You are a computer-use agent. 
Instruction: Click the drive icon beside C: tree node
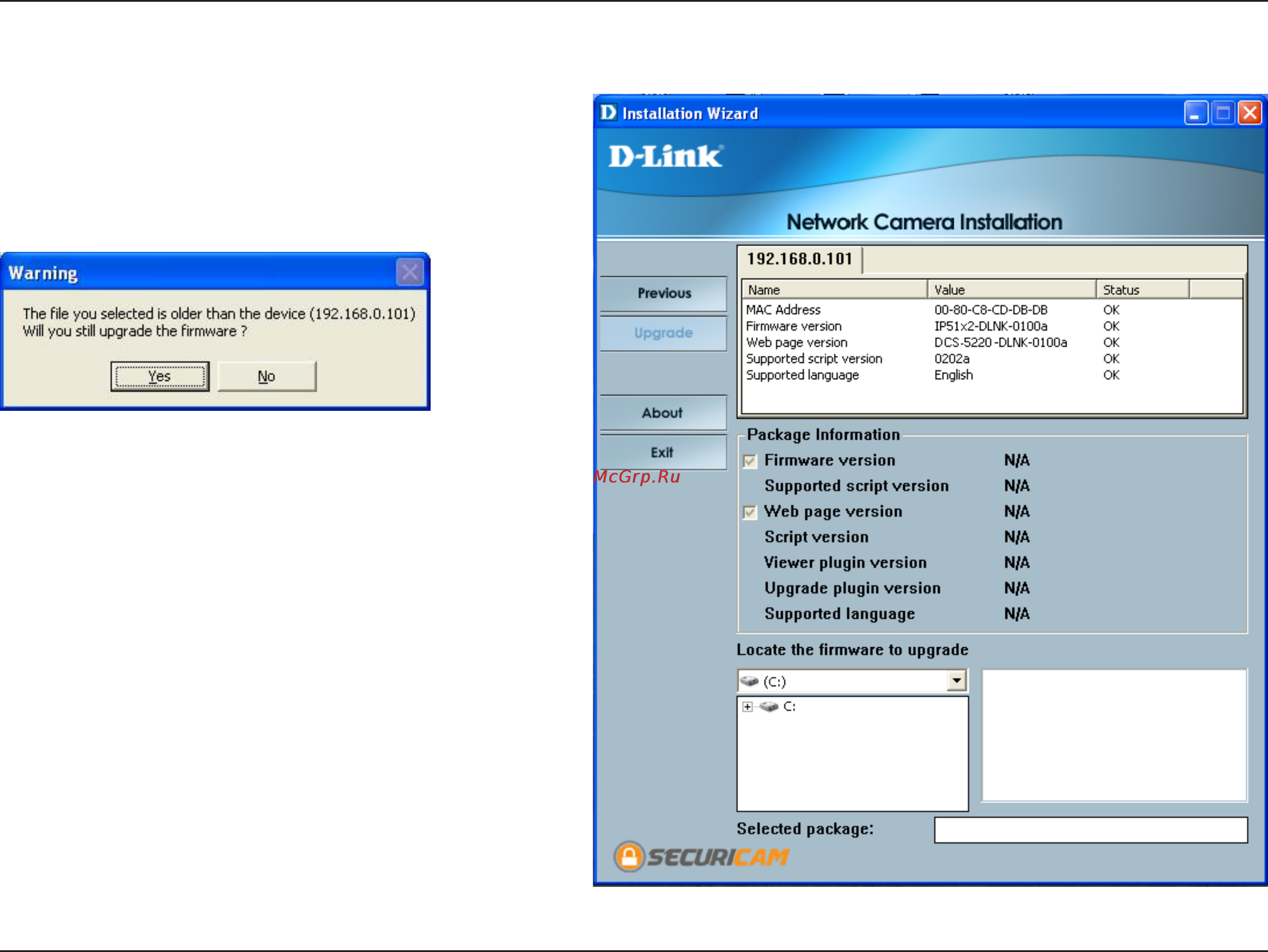point(769,707)
